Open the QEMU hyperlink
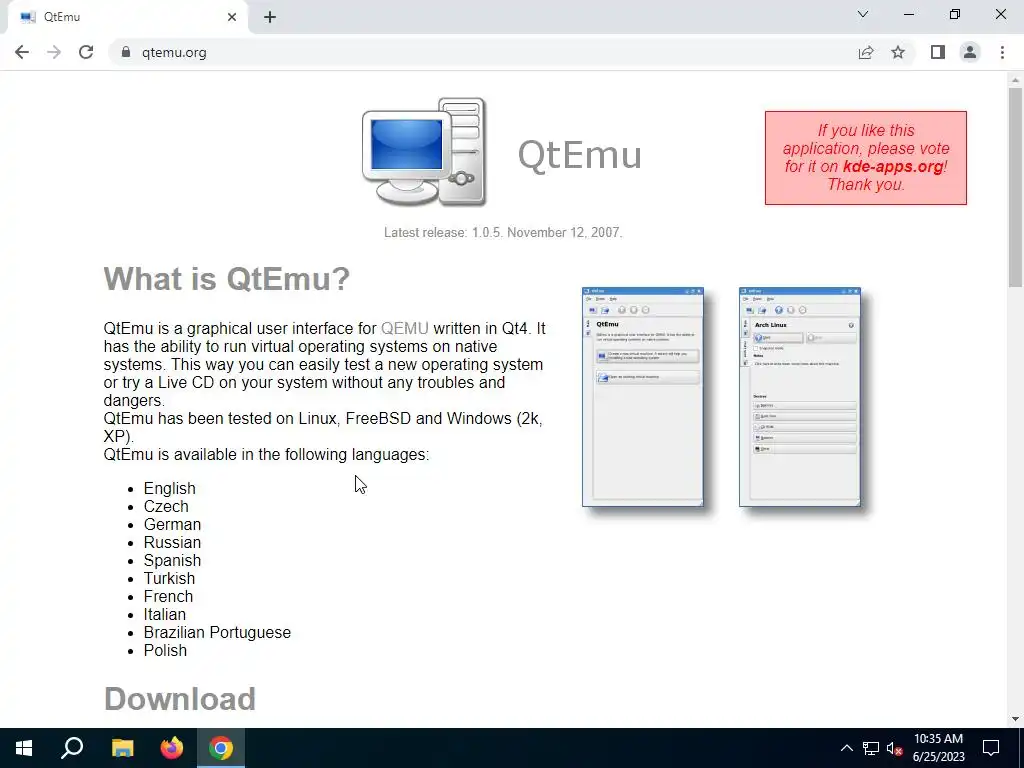The image size is (1024, 768). (x=405, y=328)
